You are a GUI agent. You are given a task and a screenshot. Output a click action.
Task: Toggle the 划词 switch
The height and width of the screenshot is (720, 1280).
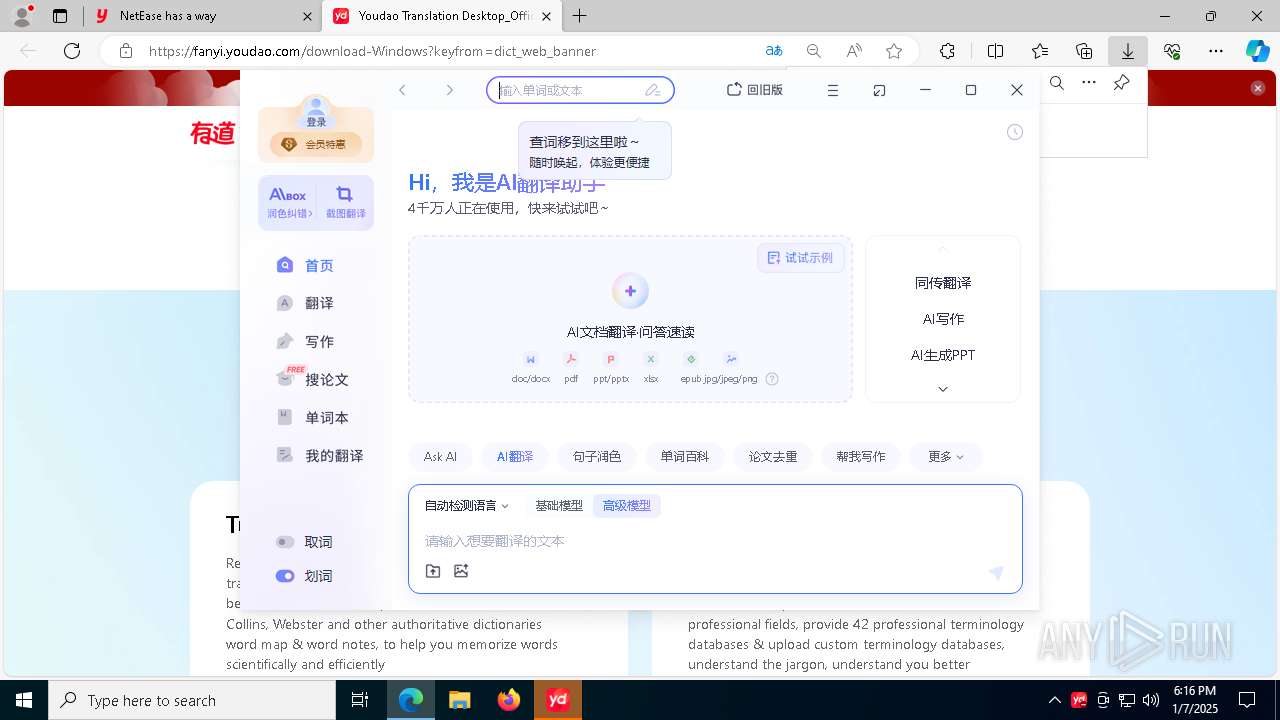click(x=285, y=576)
